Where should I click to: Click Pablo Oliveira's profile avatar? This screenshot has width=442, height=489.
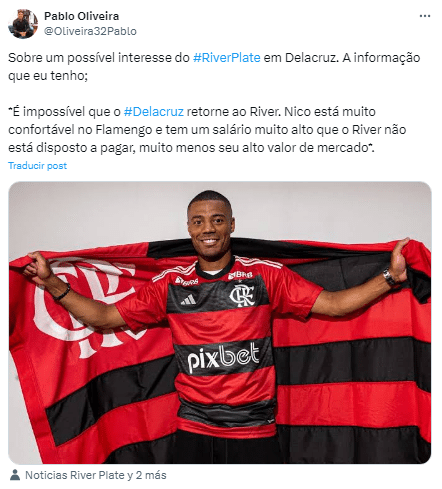(x=23, y=24)
